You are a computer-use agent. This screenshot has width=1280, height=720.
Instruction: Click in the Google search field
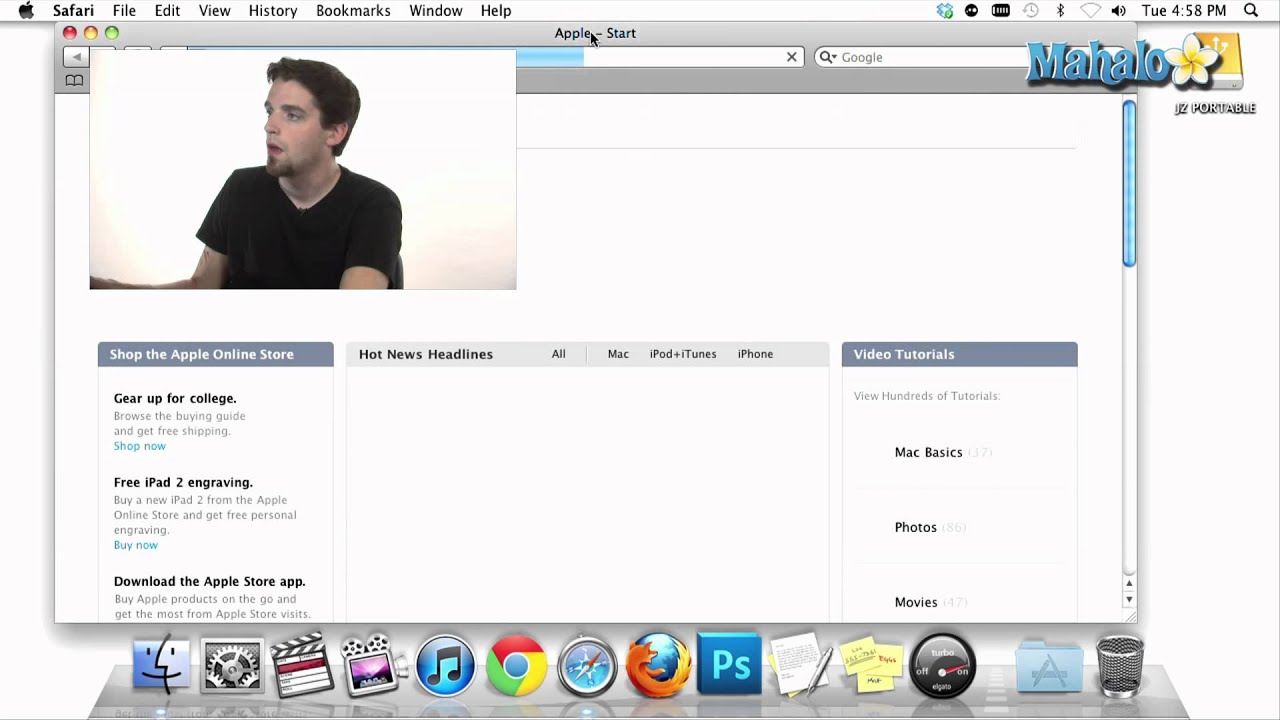tap(930, 57)
